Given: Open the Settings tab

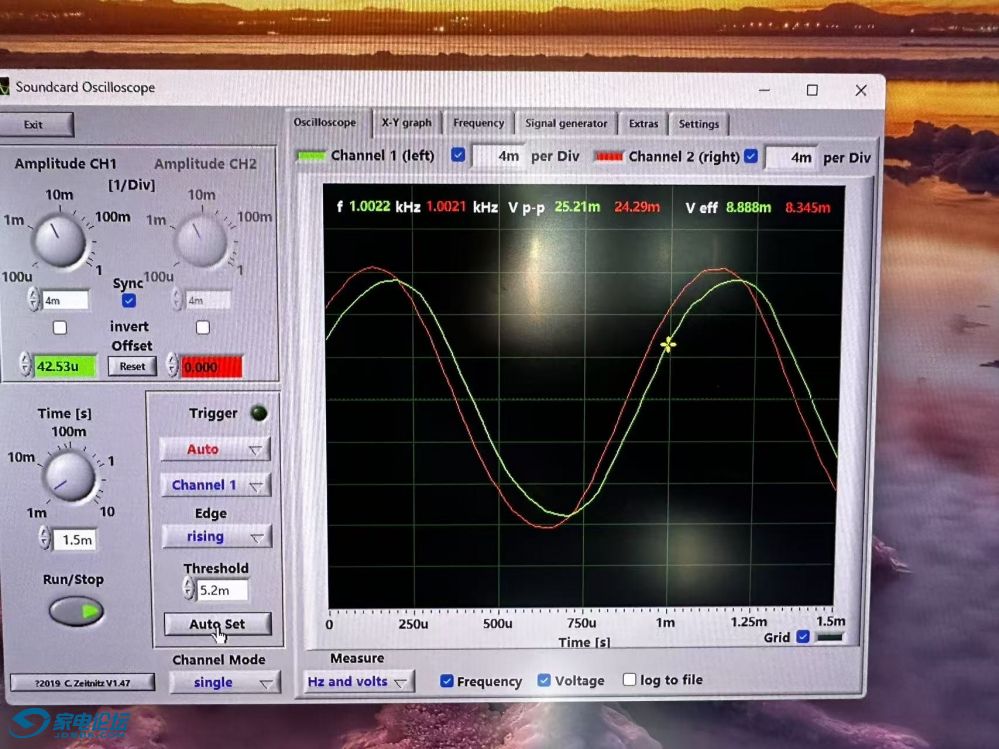Looking at the screenshot, I should click(x=698, y=124).
